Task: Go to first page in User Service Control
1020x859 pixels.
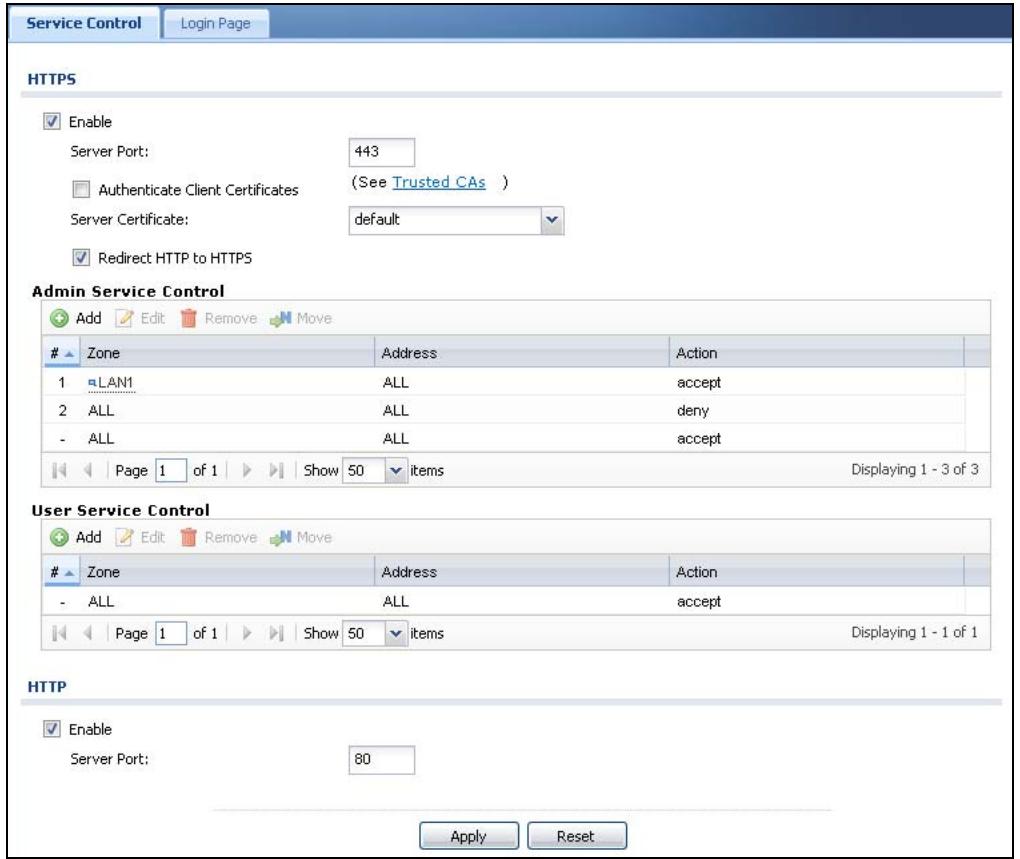Action: pyautogui.click(x=59, y=633)
